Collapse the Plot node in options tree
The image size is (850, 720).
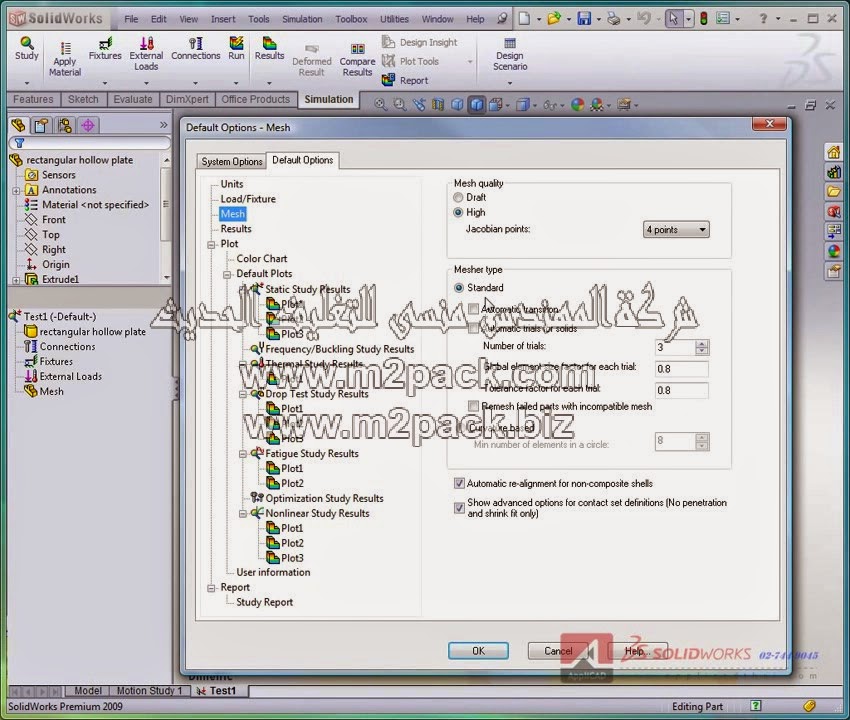point(211,245)
